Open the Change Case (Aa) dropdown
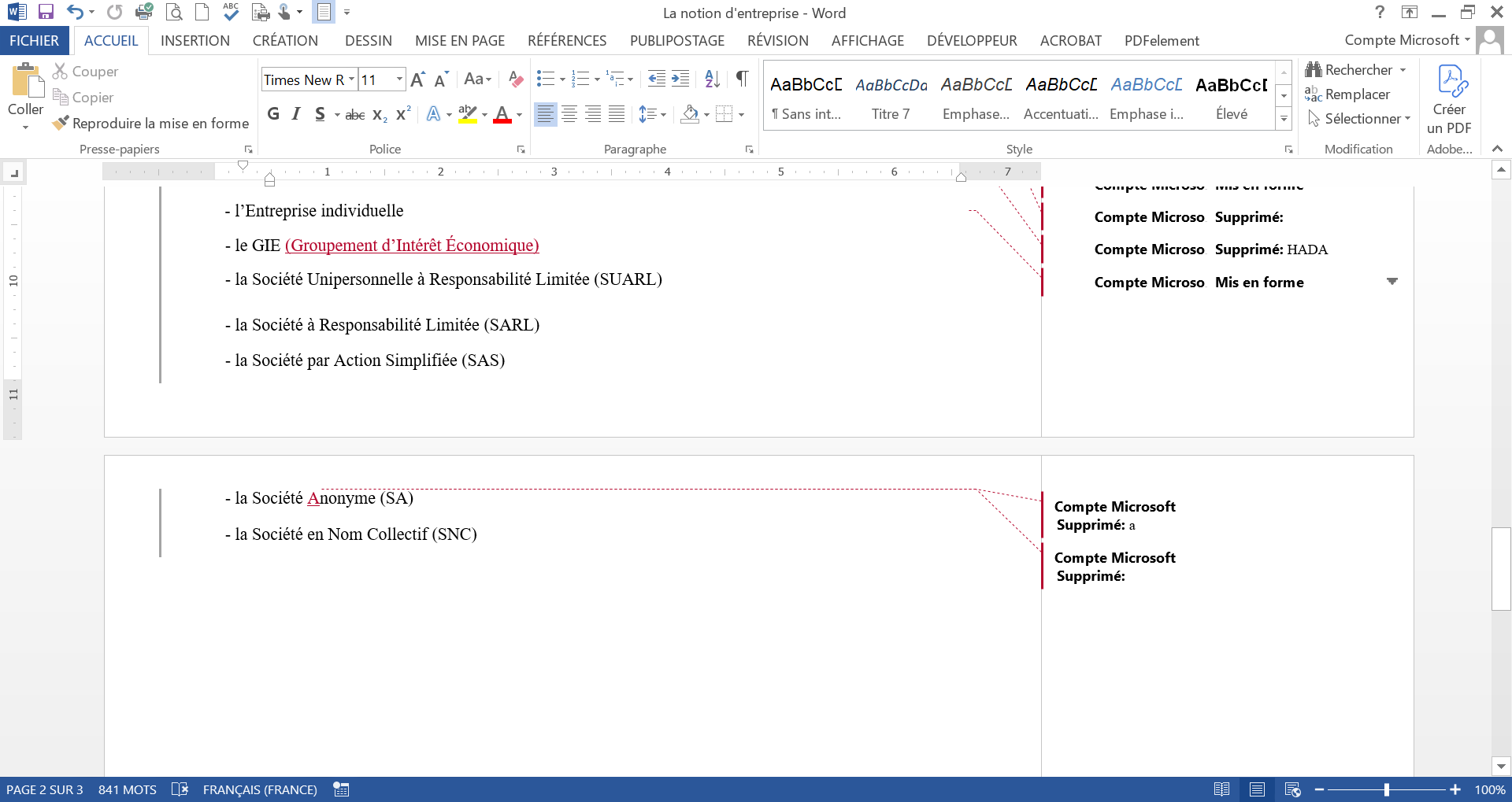The width and height of the screenshot is (1512, 802). pos(478,79)
